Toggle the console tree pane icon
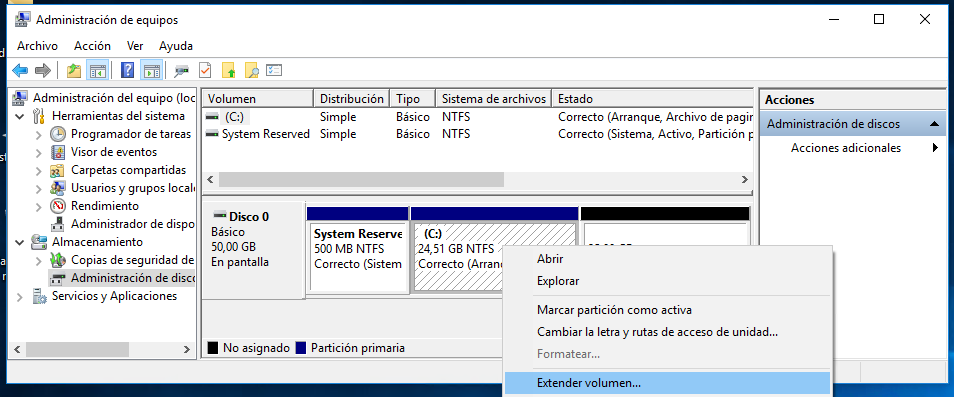The width and height of the screenshot is (954, 397). pos(97,71)
